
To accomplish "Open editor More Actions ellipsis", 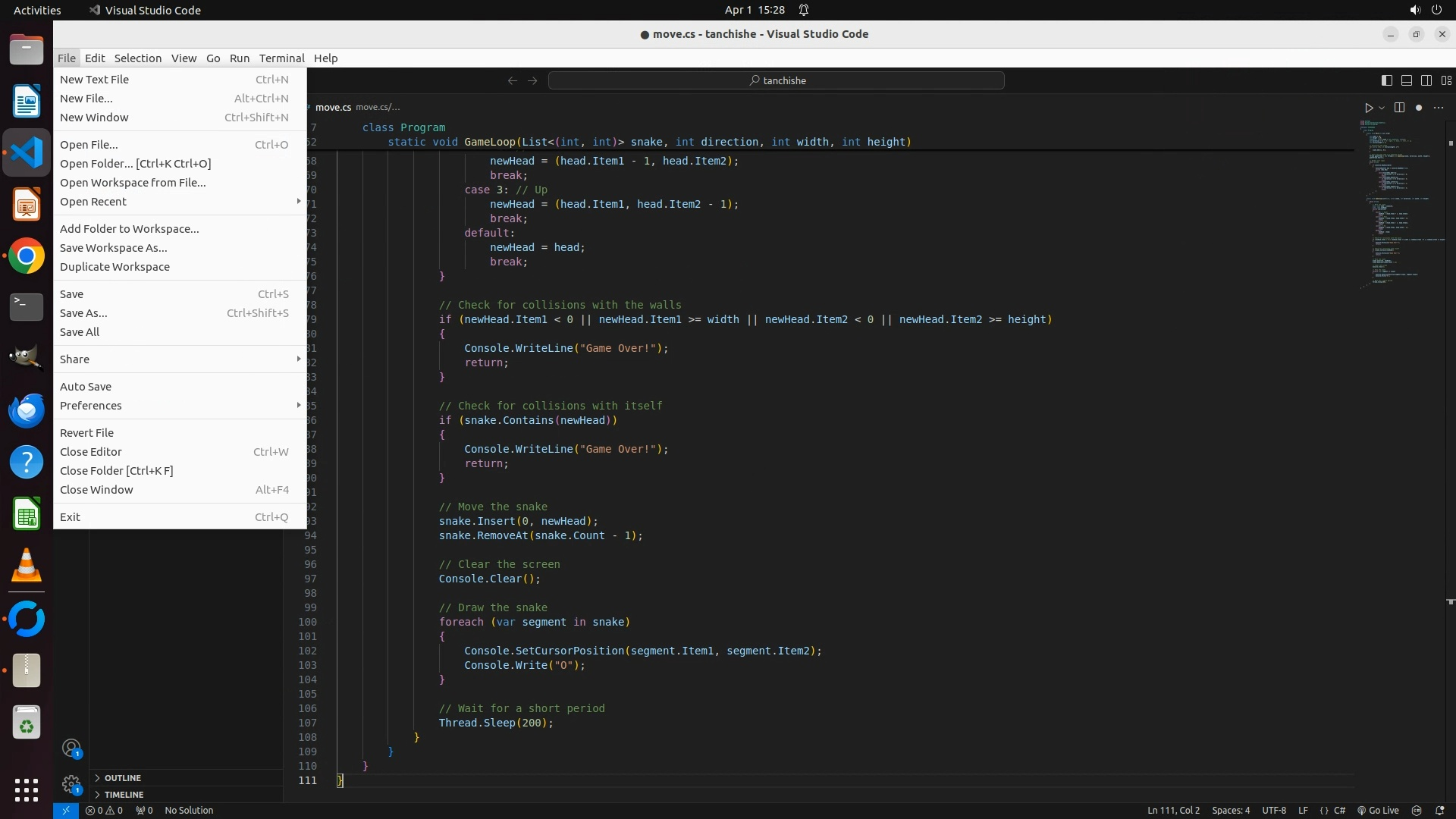I will click(1439, 108).
